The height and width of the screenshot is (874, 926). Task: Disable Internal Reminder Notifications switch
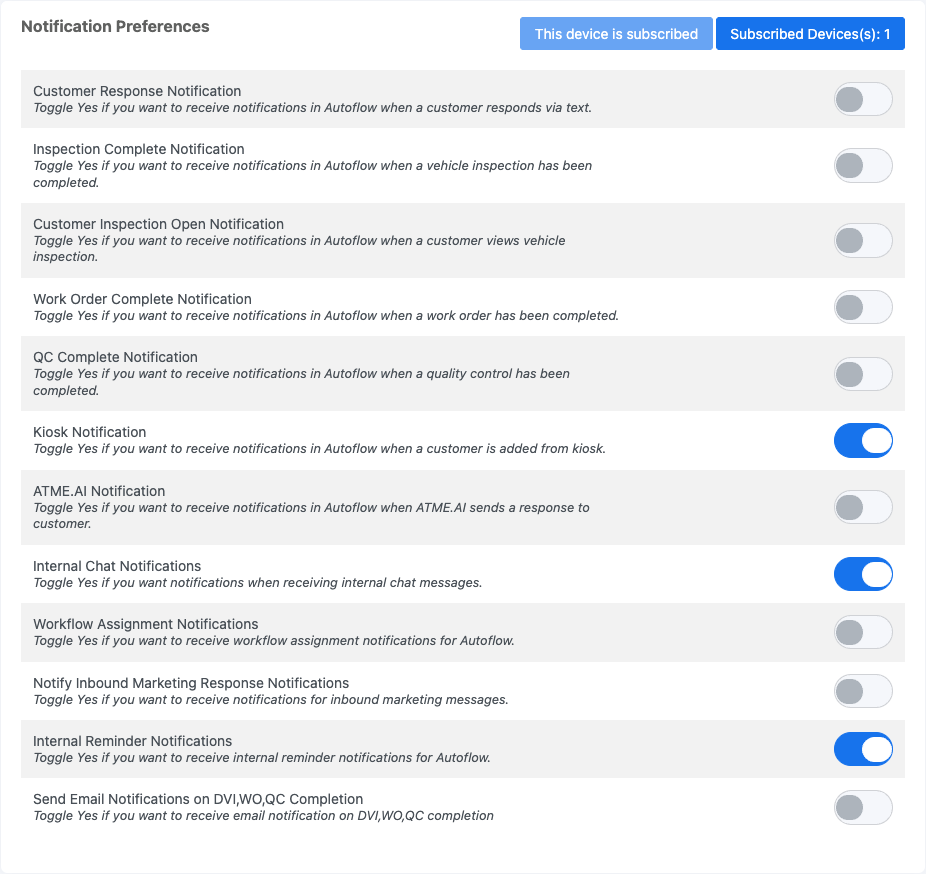(862, 749)
